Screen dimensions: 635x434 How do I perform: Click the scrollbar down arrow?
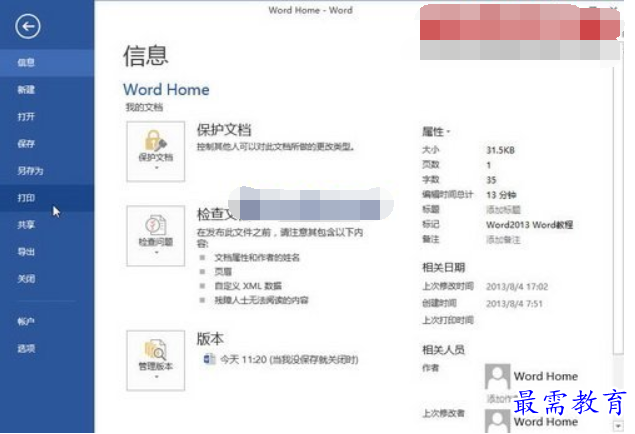(618, 426)
